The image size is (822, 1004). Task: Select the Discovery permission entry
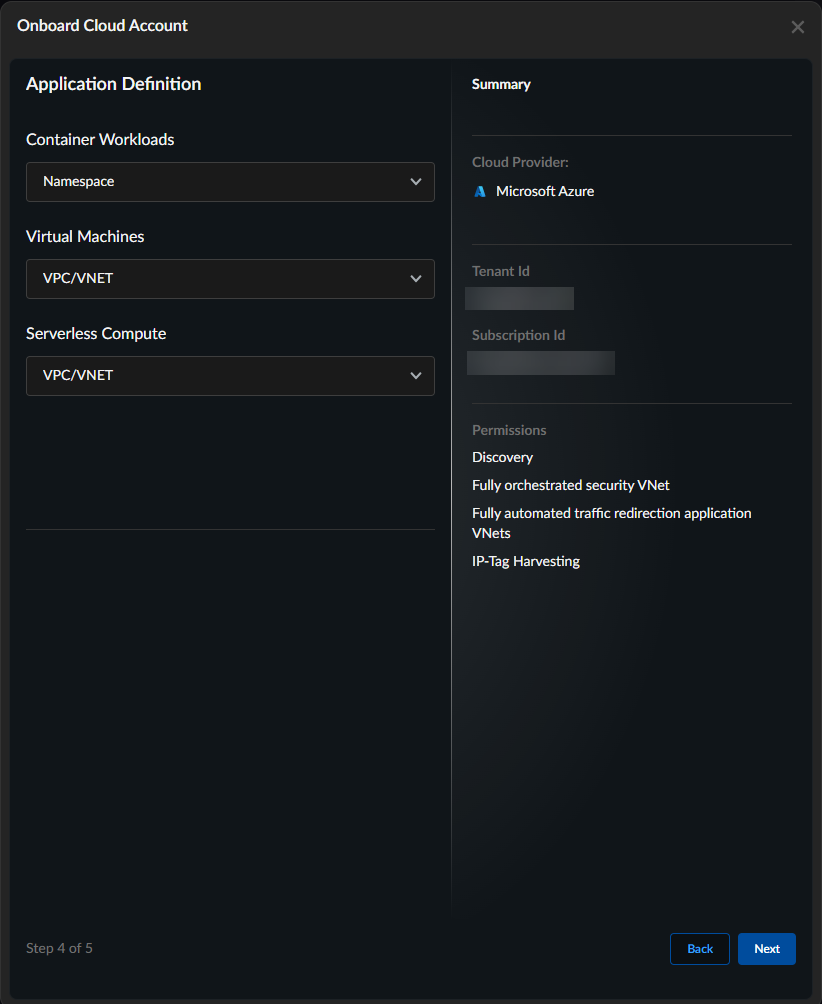[502, 457]
